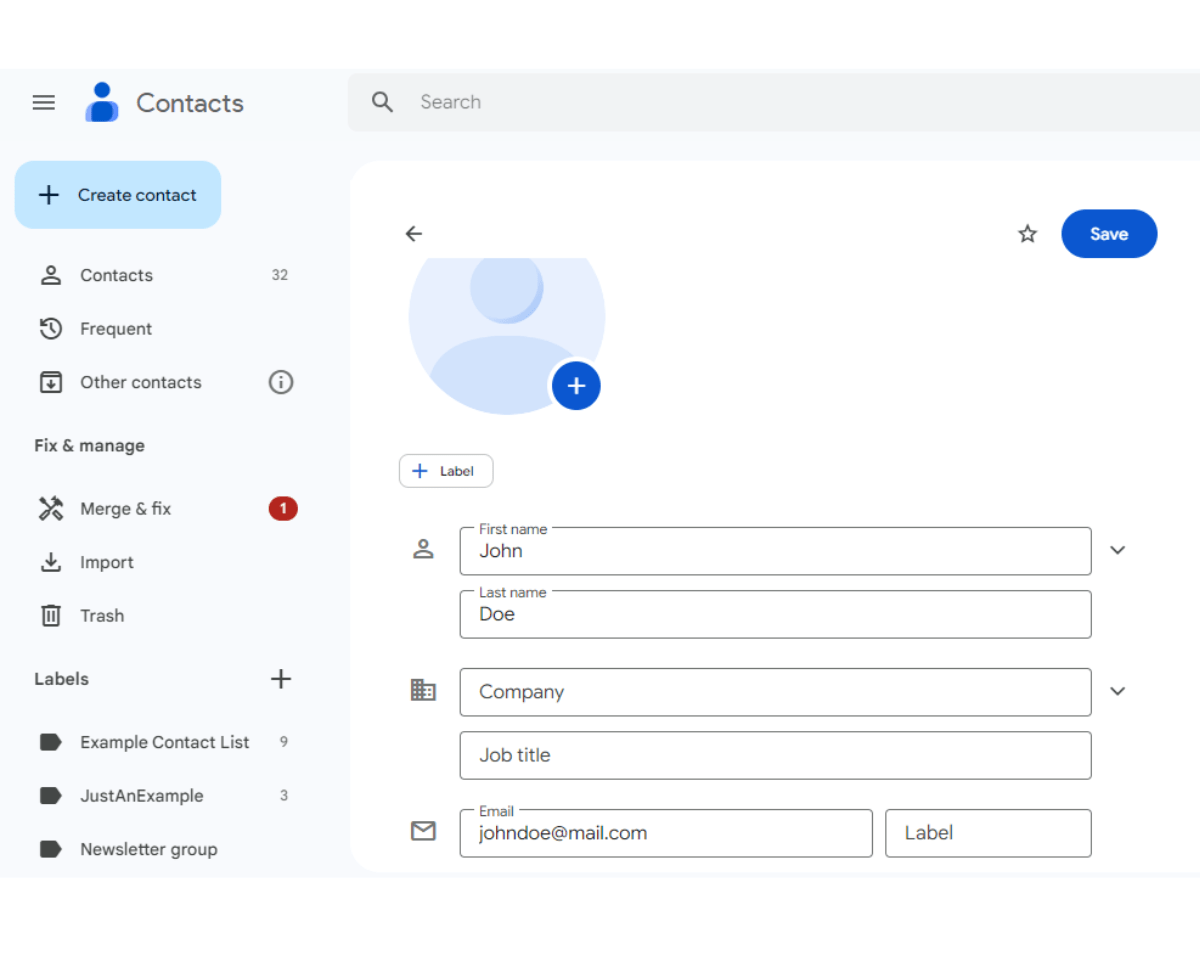Click the Import download icon
Viewport: 1200px width, 960px height.
[x=50, y=562]
